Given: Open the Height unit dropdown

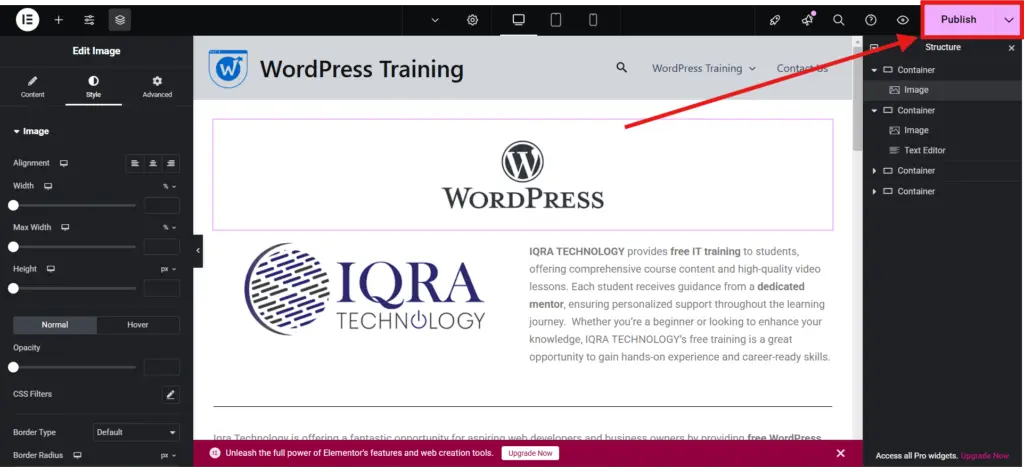Looking at the screenshot, I should click(x=168, y=269).
